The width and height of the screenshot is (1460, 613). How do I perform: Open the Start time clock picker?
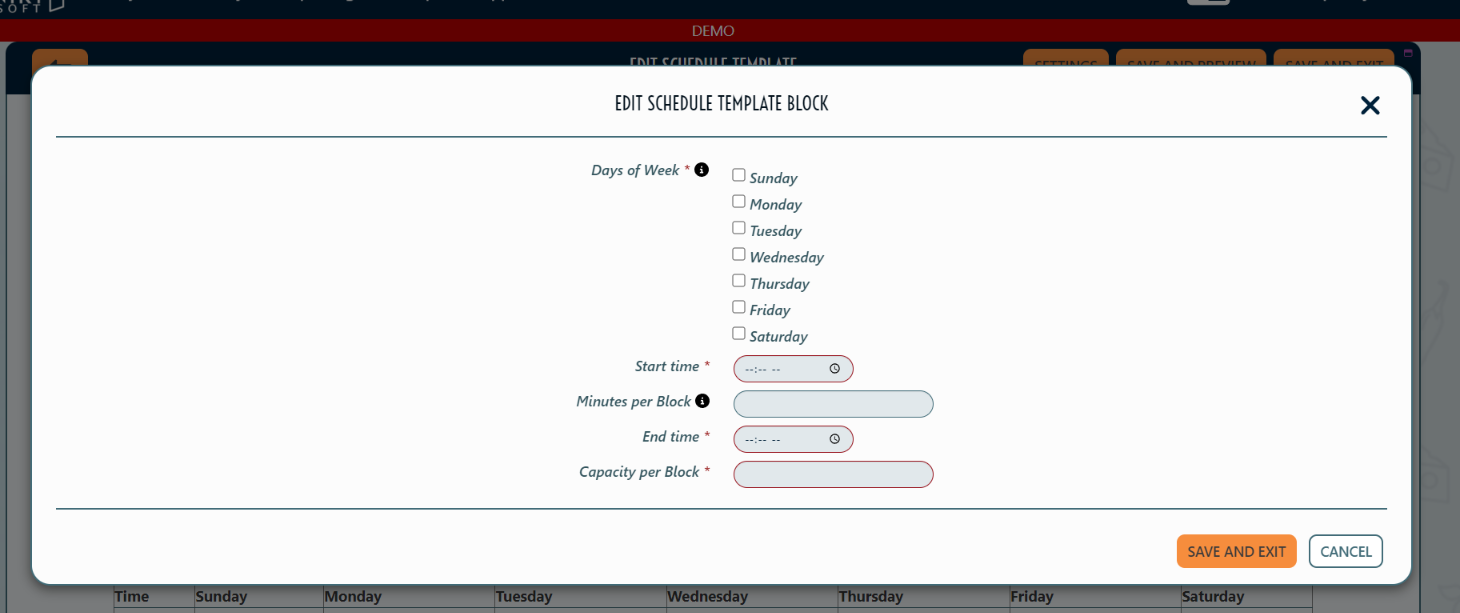point(836,368)
